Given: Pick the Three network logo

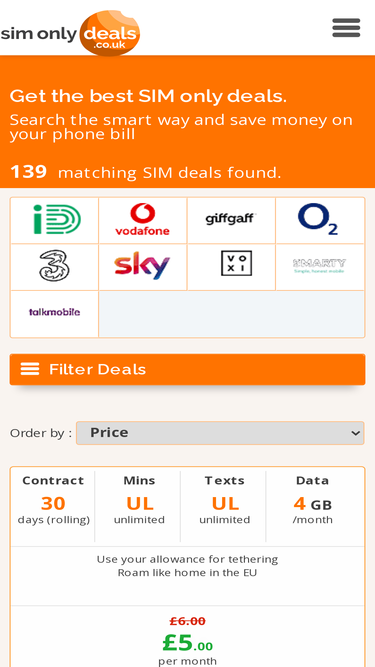Looking at the screenshot, I should (x=54, y=267).
